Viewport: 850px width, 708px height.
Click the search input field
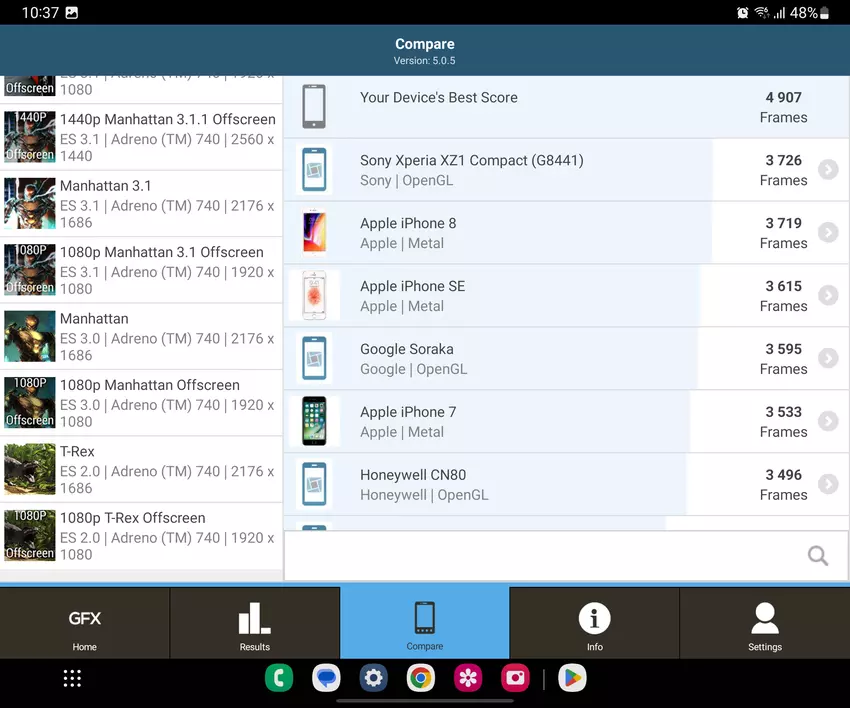(x=540, y=556)
